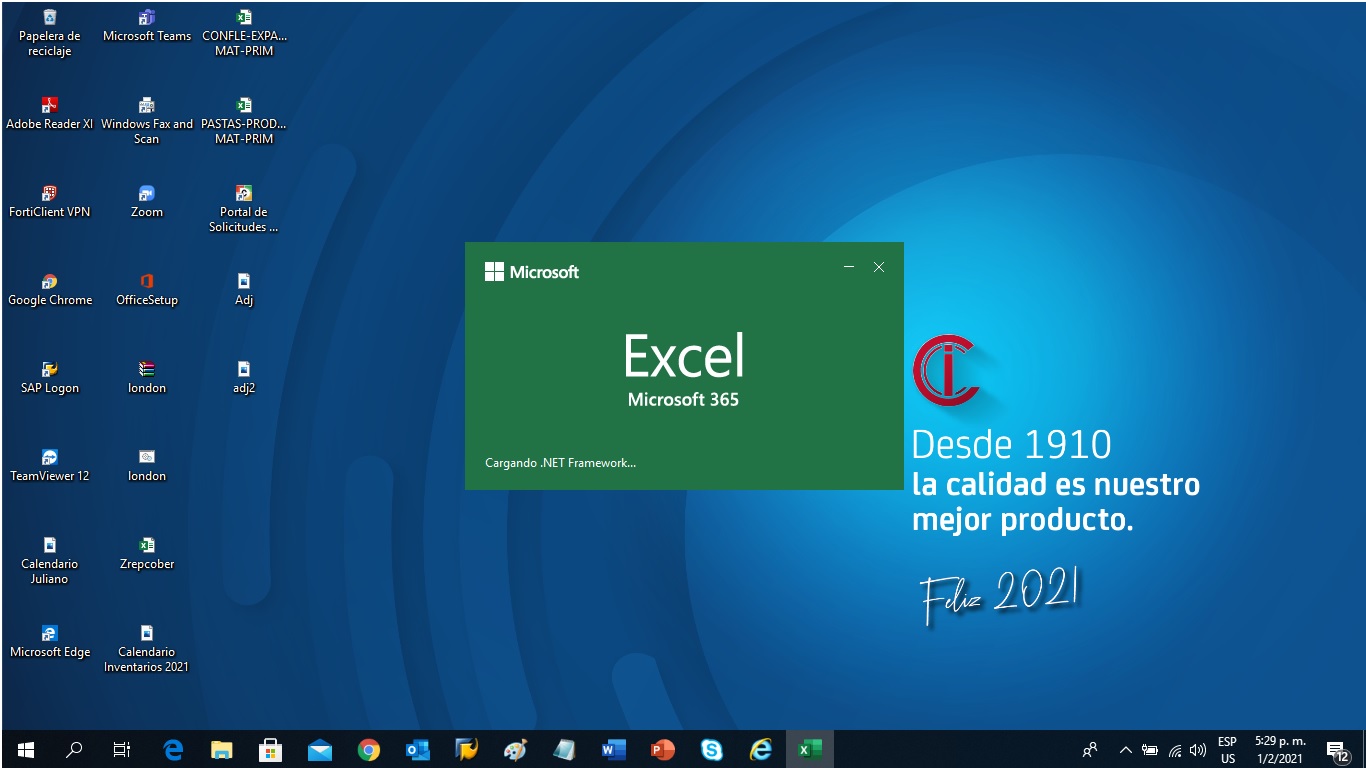Select the PASTAS-PROD MAT-PRIM Excel file
Viewport: 1366px width, 768px height.
(244, 121)
